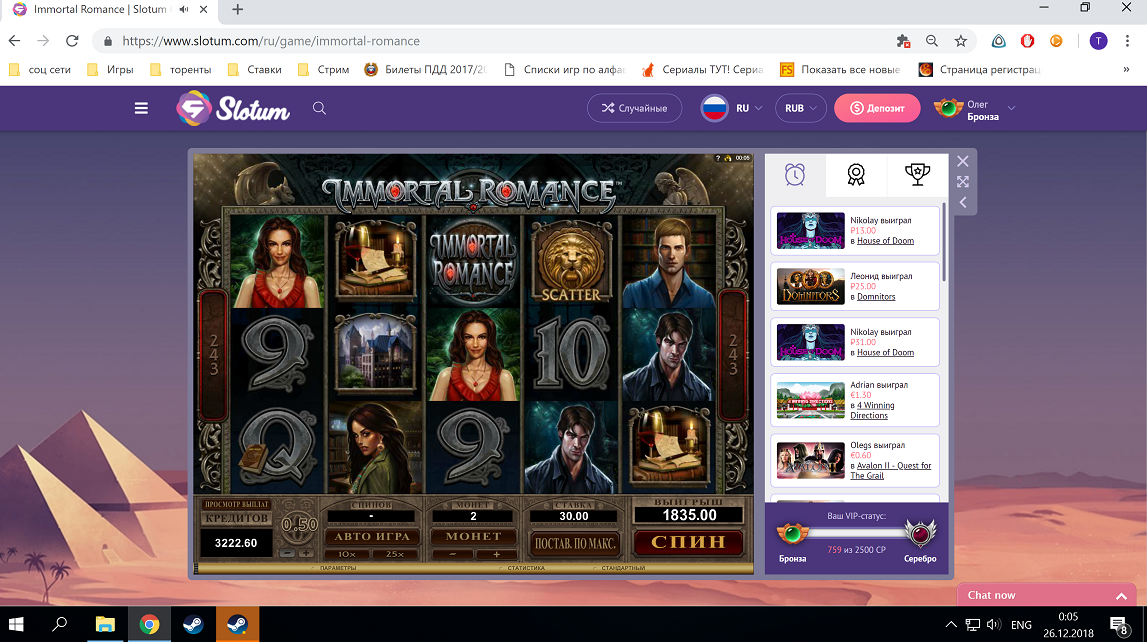Click the Slotum logo
Viewport: 1147px width, 642px height.
coord(233,108)
